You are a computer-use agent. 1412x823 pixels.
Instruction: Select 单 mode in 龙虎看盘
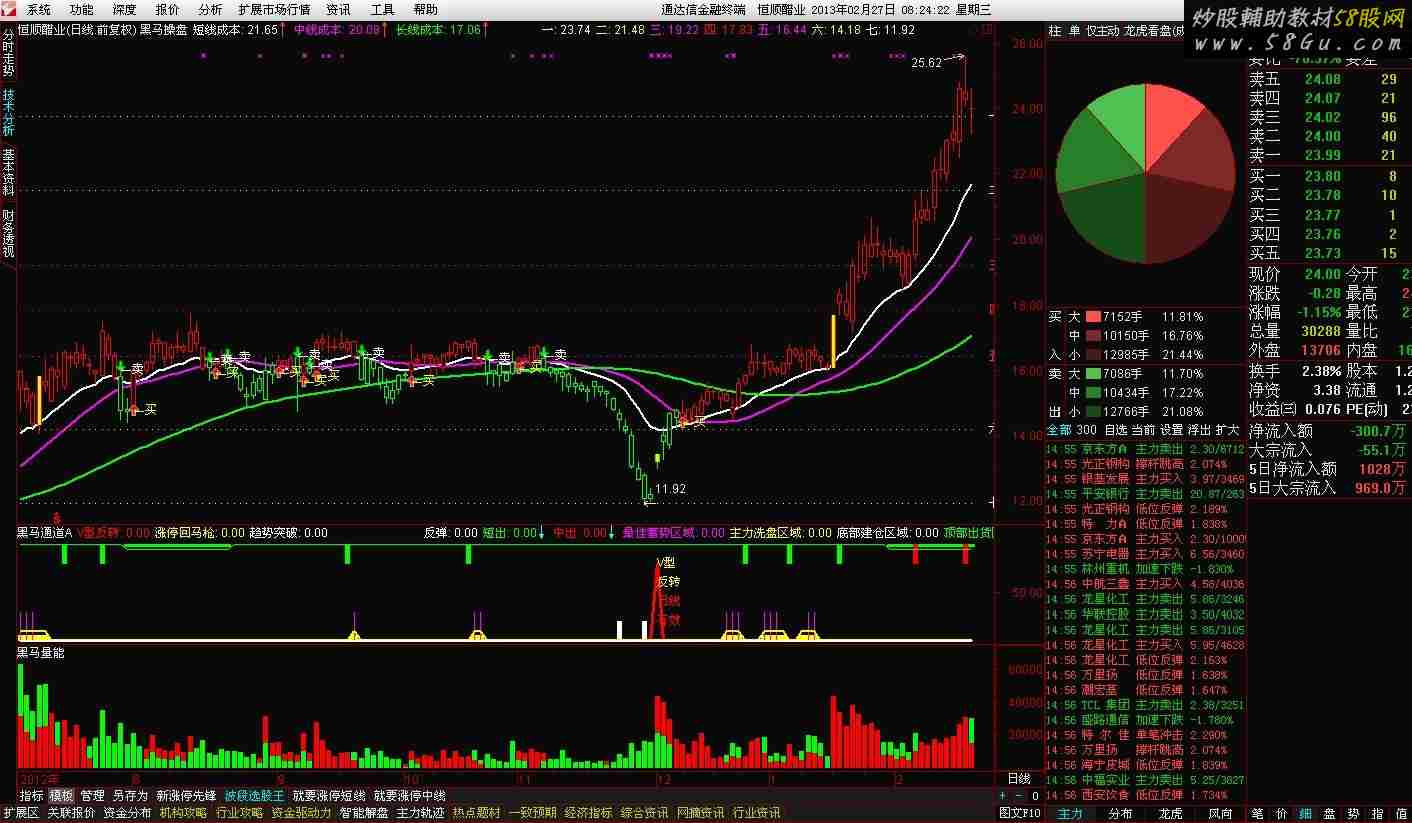pos(1075,31)
